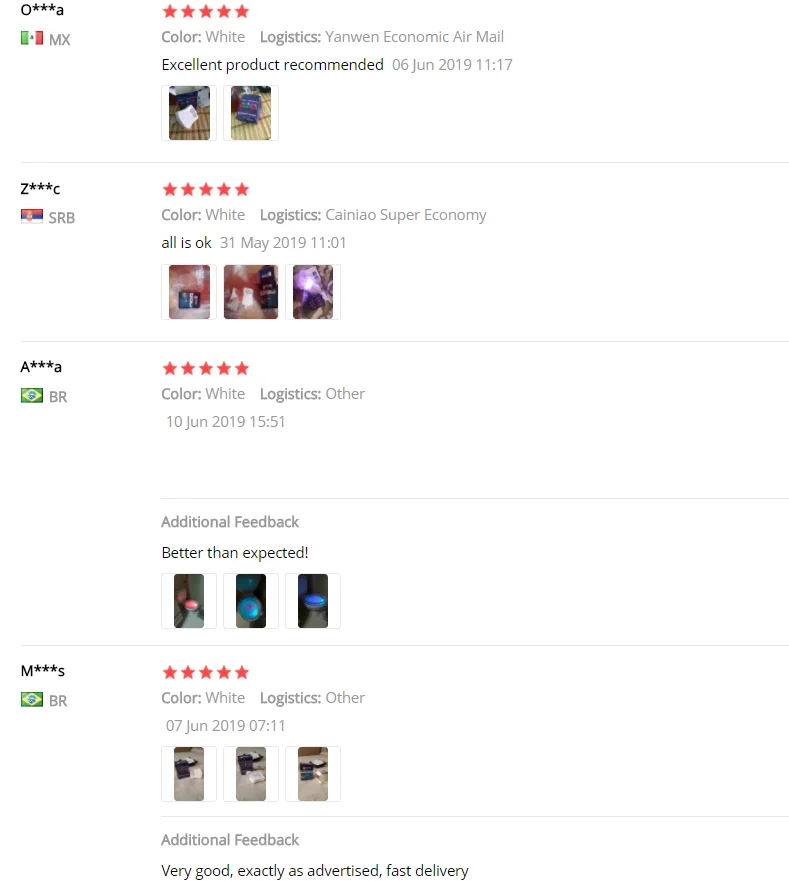Click the five-star rating on Z***c's review

pos(206,189)
